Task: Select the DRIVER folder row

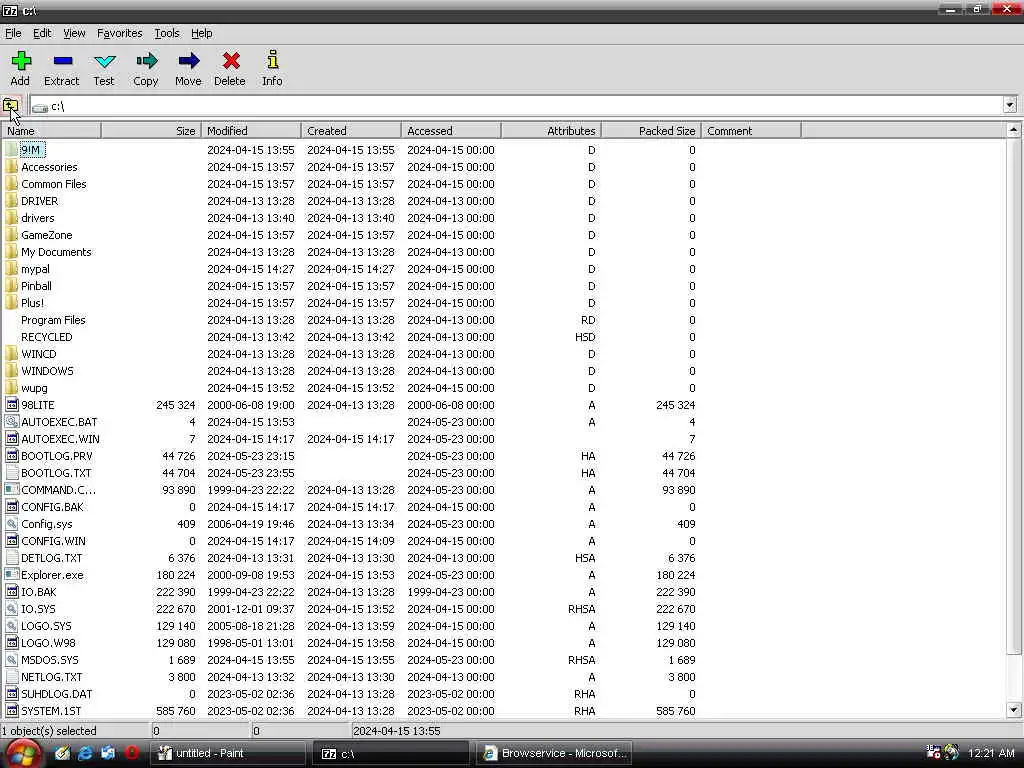Action: coord(349,200)
